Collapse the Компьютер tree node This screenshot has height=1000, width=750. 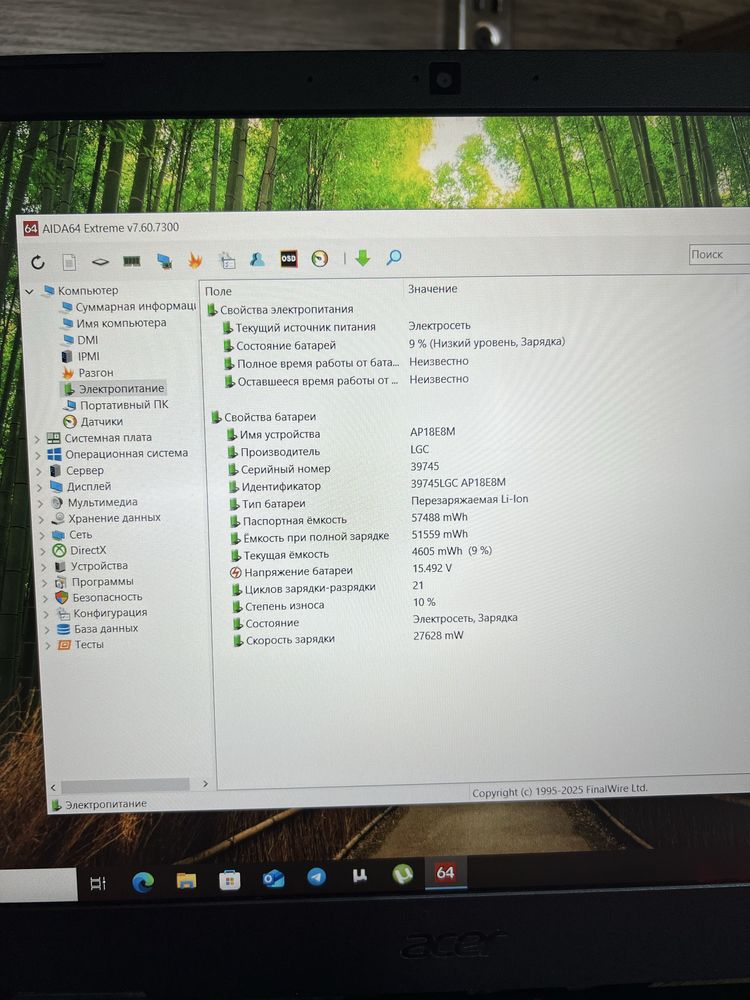coord(29,291)
